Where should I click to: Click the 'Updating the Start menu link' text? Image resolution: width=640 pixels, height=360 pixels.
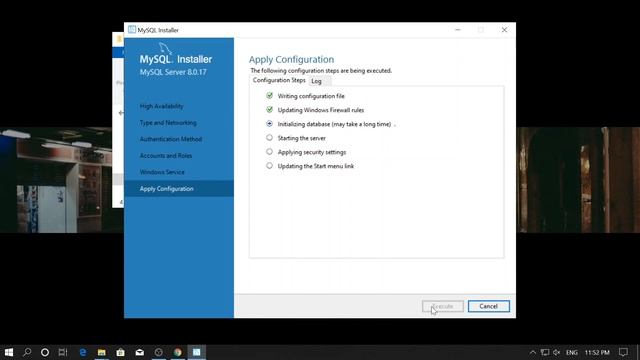pos(316,166)
